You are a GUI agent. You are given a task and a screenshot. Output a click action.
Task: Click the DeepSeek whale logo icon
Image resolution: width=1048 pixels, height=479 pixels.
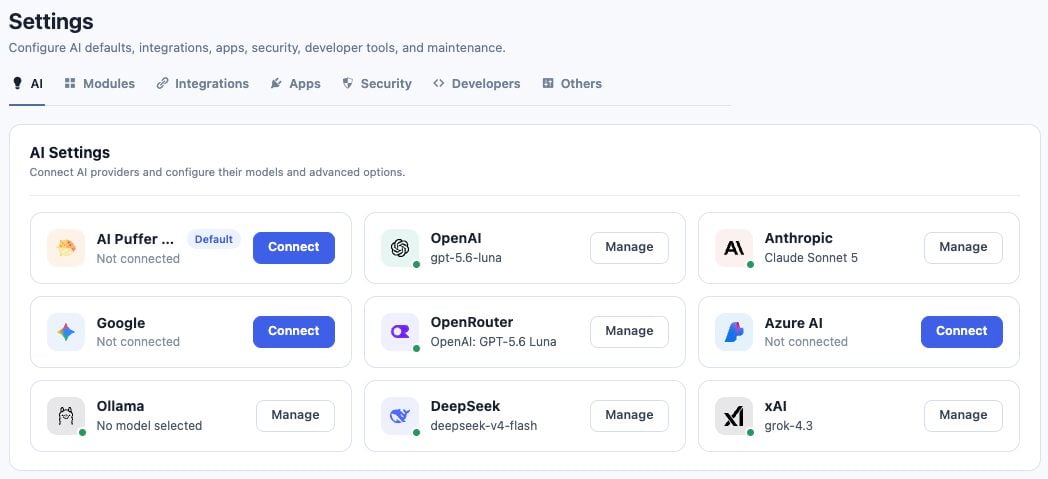coord(400,416)
